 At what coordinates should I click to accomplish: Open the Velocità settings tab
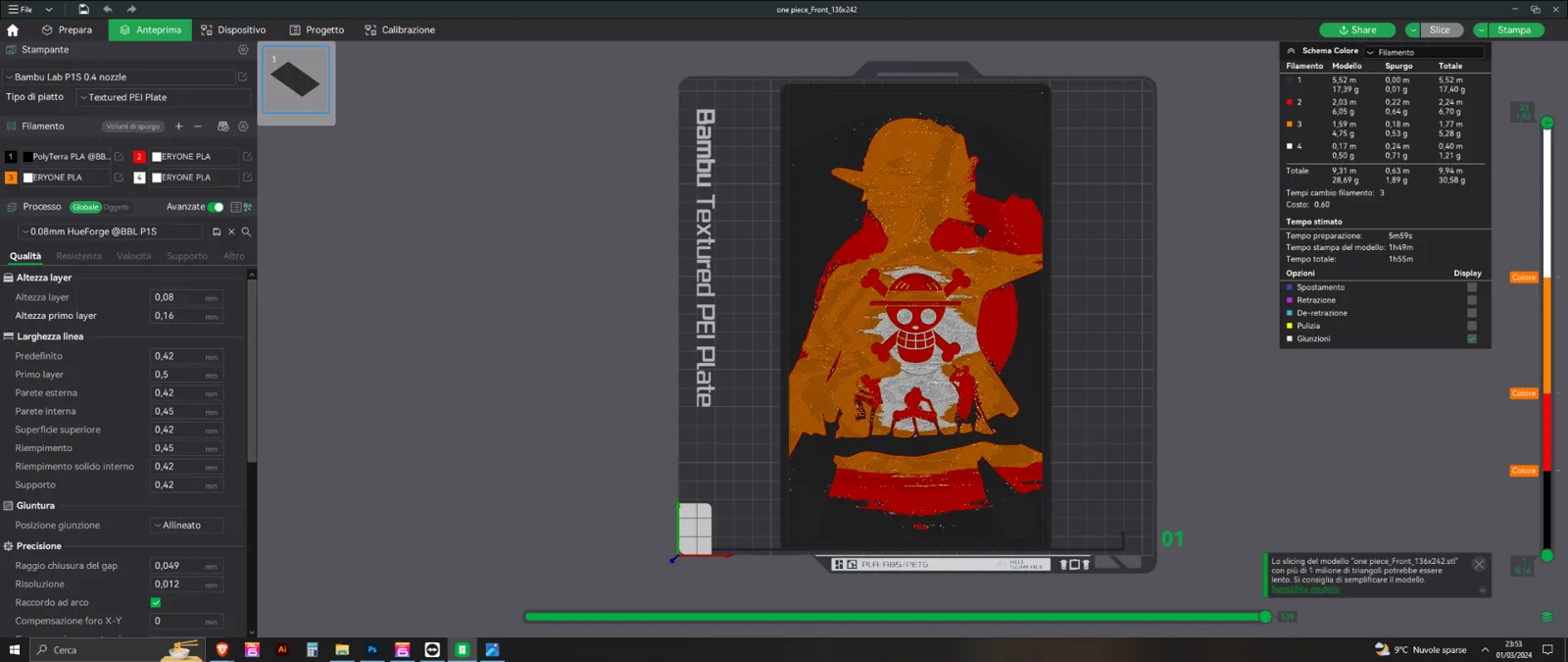pyautogui.click(x=134, y=256)
